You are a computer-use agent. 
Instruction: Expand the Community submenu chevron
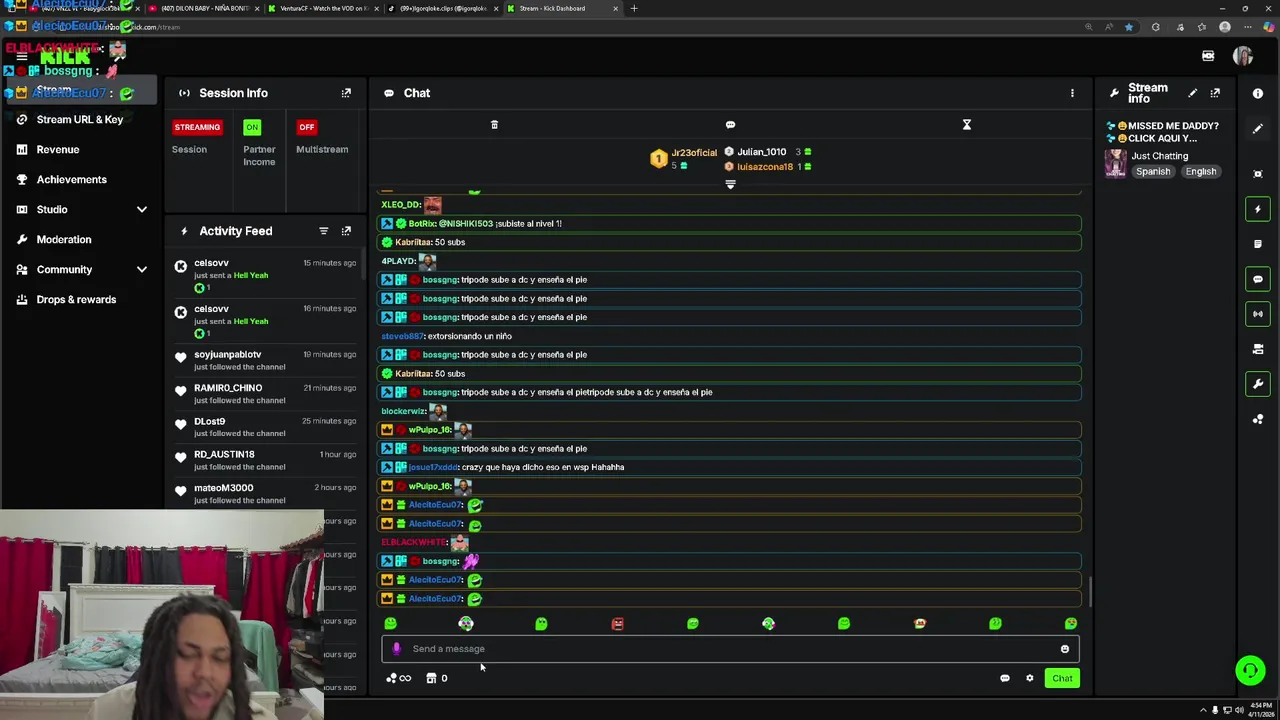[x=142, y=269]
